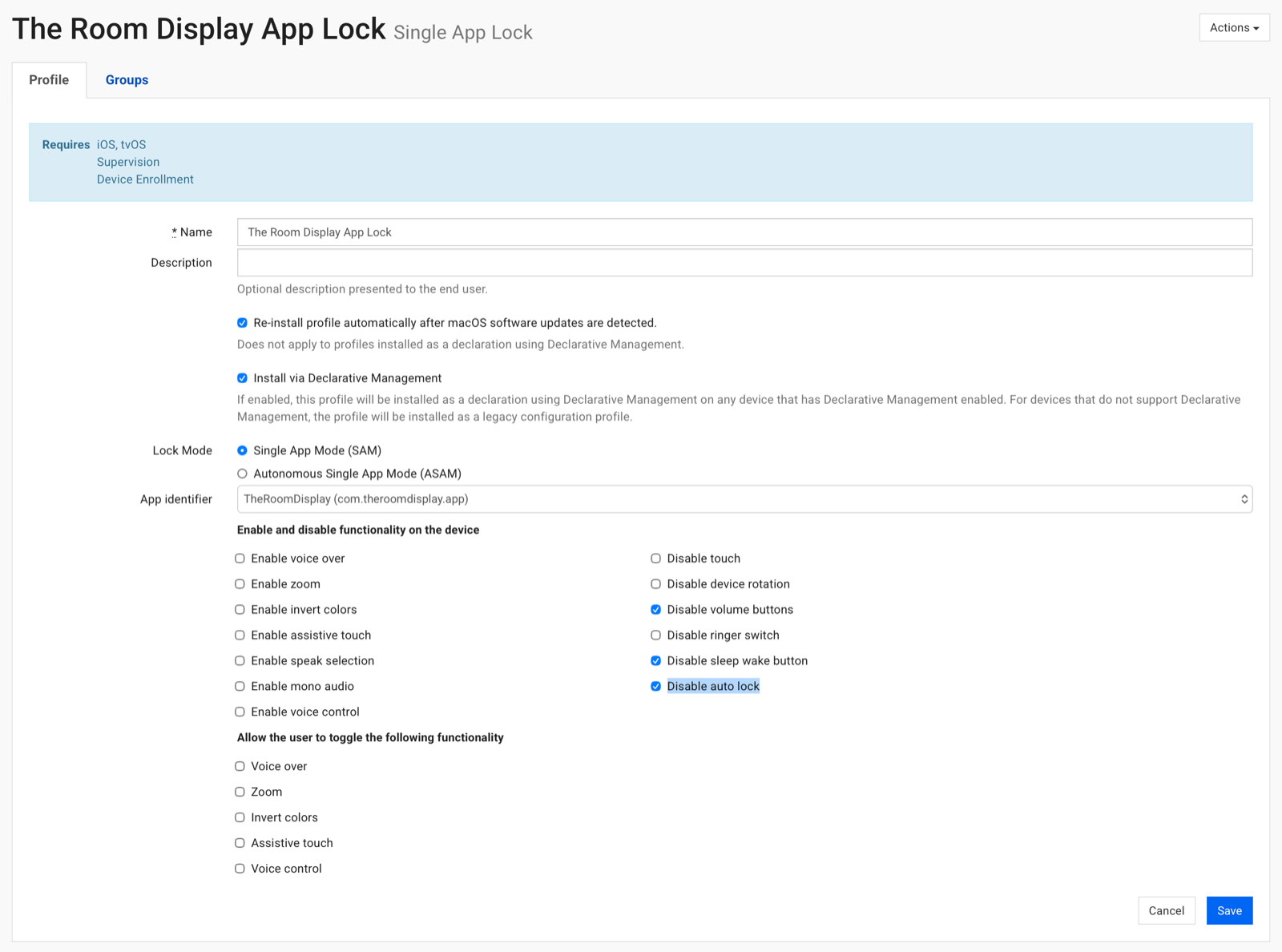Check Disable ringer switch
The width and height of the screenshot is (1282, 952).
[655, 635]
